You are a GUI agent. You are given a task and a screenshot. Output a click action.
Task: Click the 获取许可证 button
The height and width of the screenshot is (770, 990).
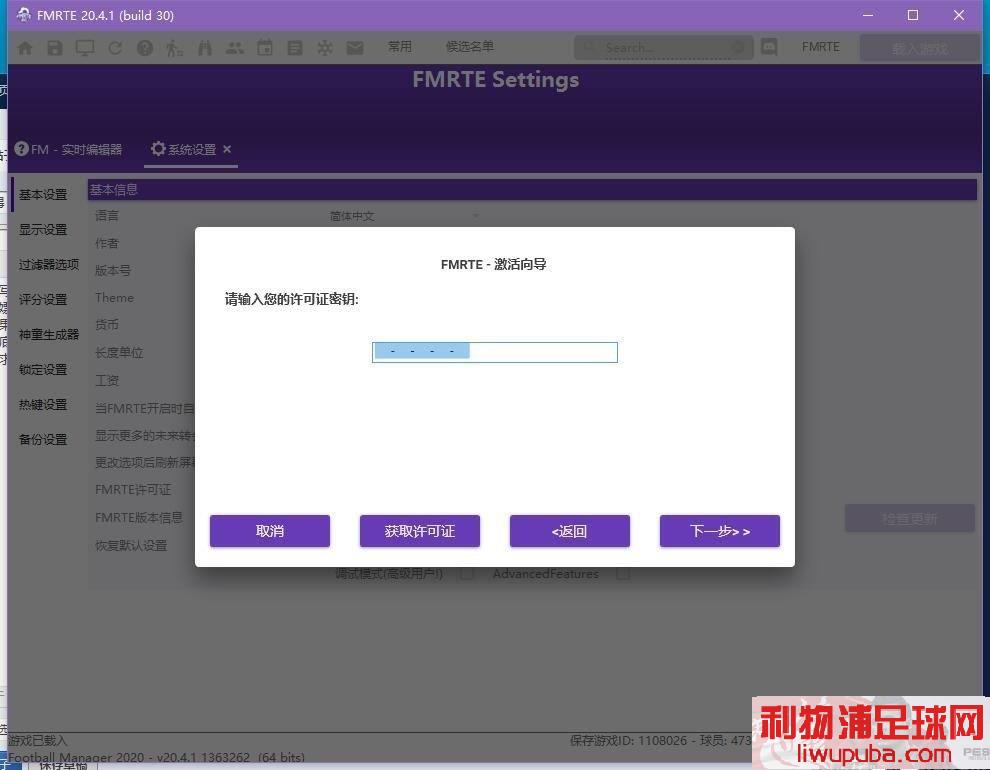pos(420,531)
